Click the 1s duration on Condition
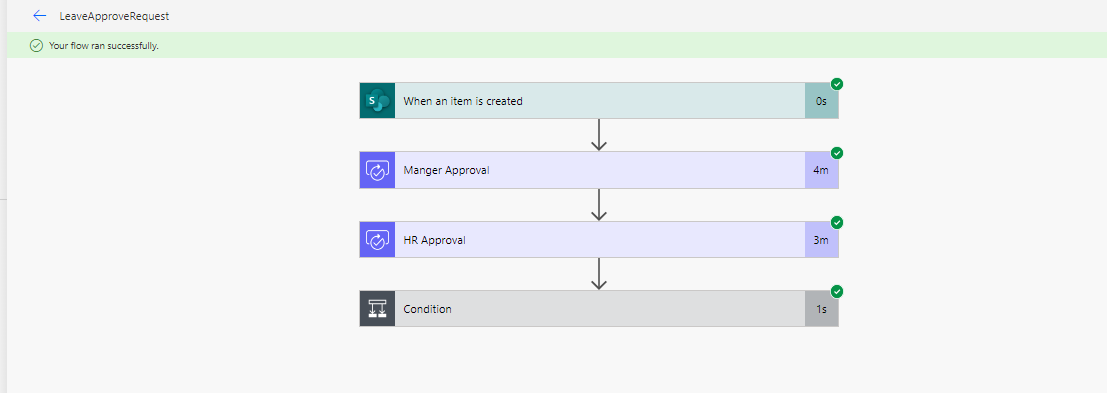 click(x=821, y=309)
